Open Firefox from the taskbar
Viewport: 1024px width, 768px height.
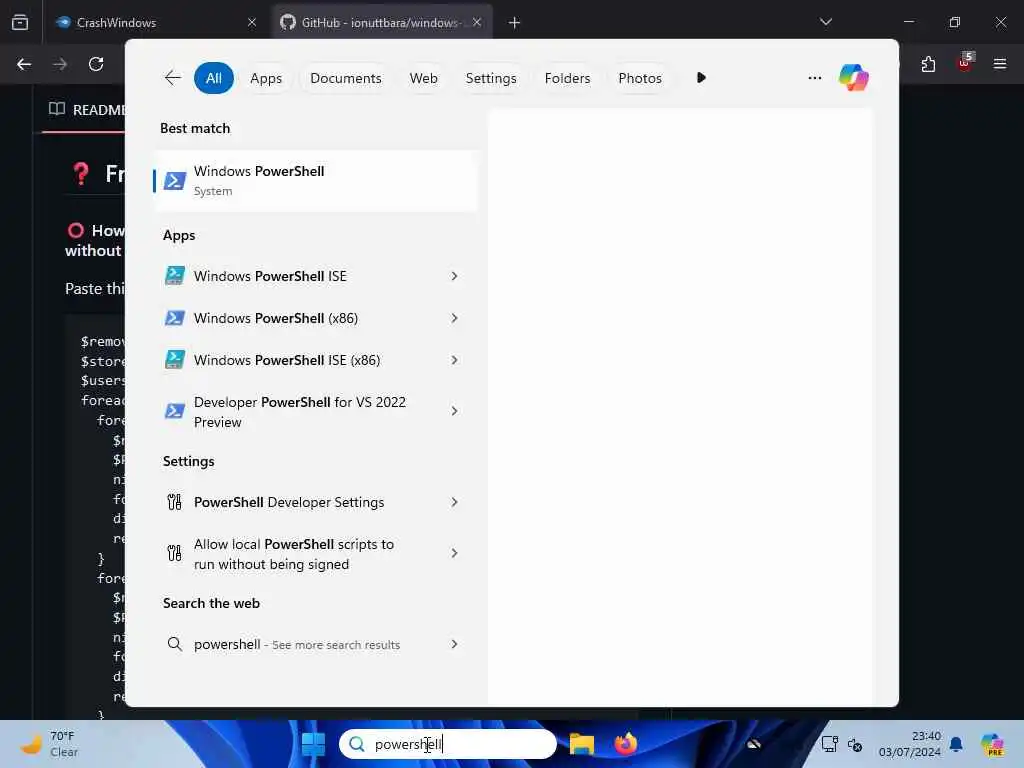pos(625,744)
